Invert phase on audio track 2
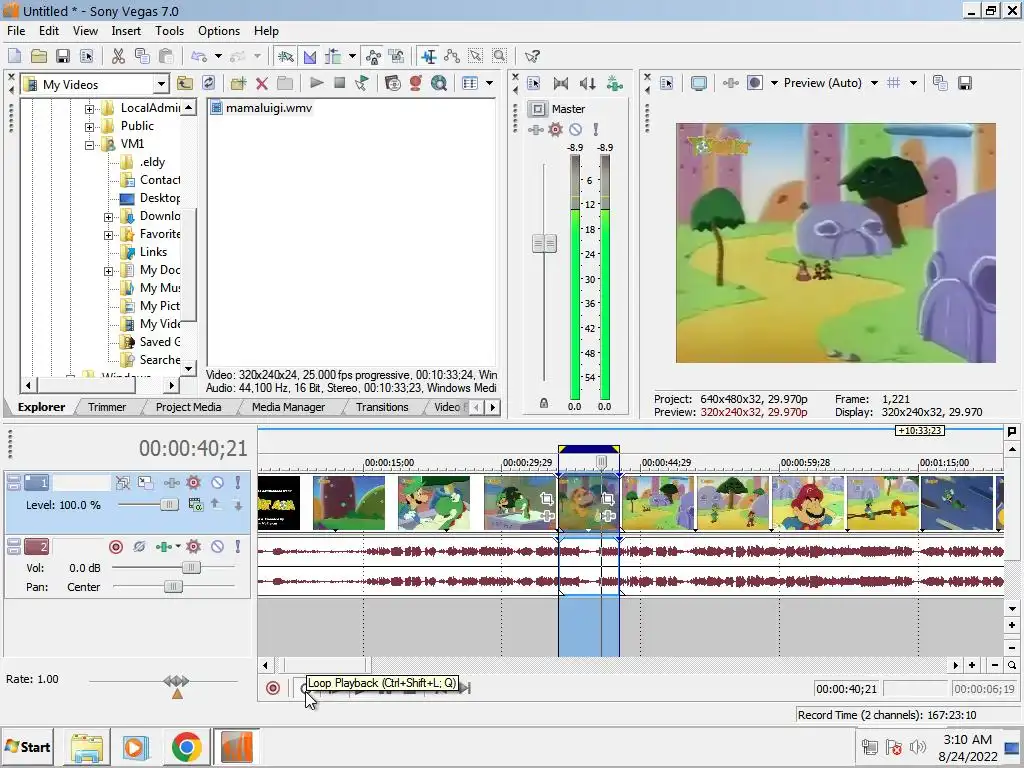Viewport: 1024px width, 768px height. (x=139, y=547)
